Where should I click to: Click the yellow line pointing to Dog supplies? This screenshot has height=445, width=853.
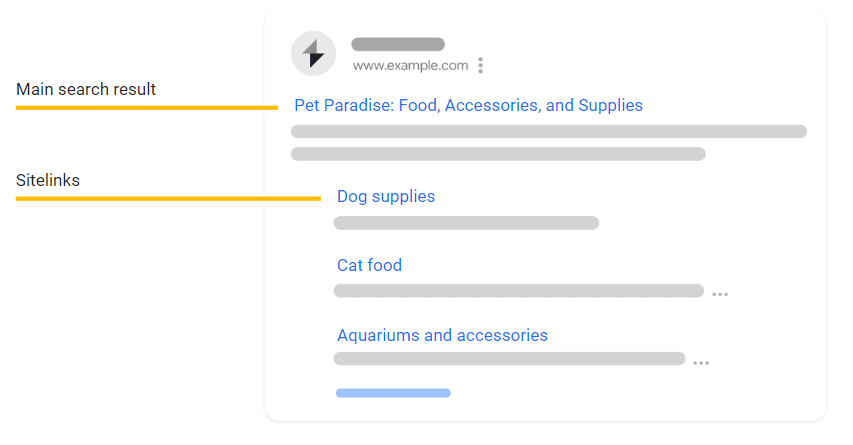click(x=168, y=199)
